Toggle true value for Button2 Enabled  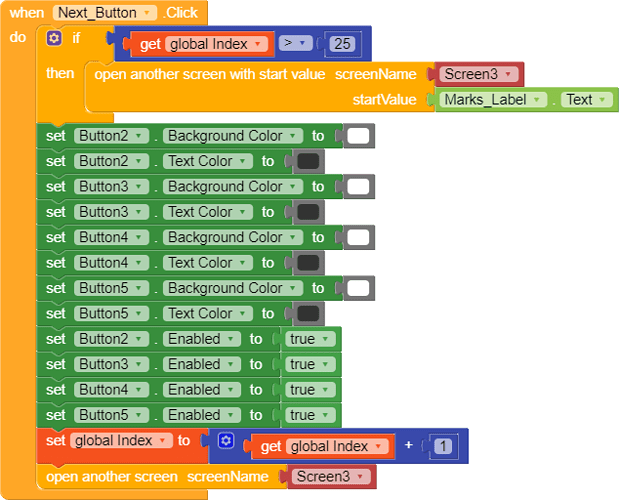(x=310, y=339)
